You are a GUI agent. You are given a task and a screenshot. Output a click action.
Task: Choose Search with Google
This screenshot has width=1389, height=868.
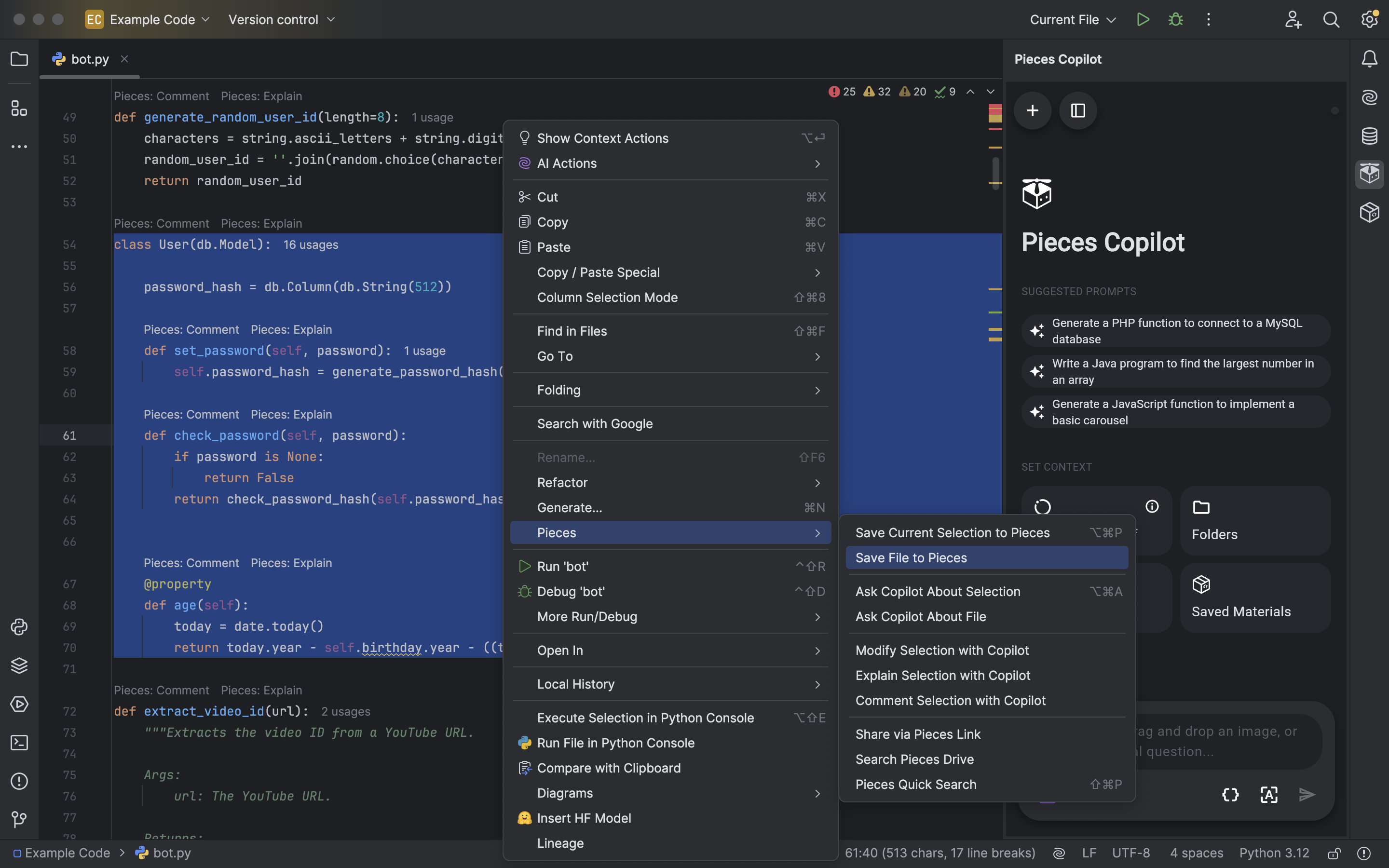pos(670,424)
